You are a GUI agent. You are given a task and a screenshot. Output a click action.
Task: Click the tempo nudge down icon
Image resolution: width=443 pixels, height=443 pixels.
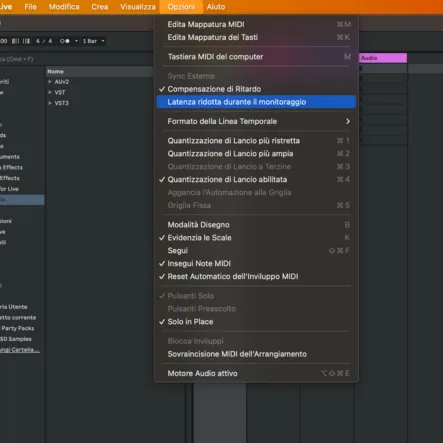pos(15,41)
